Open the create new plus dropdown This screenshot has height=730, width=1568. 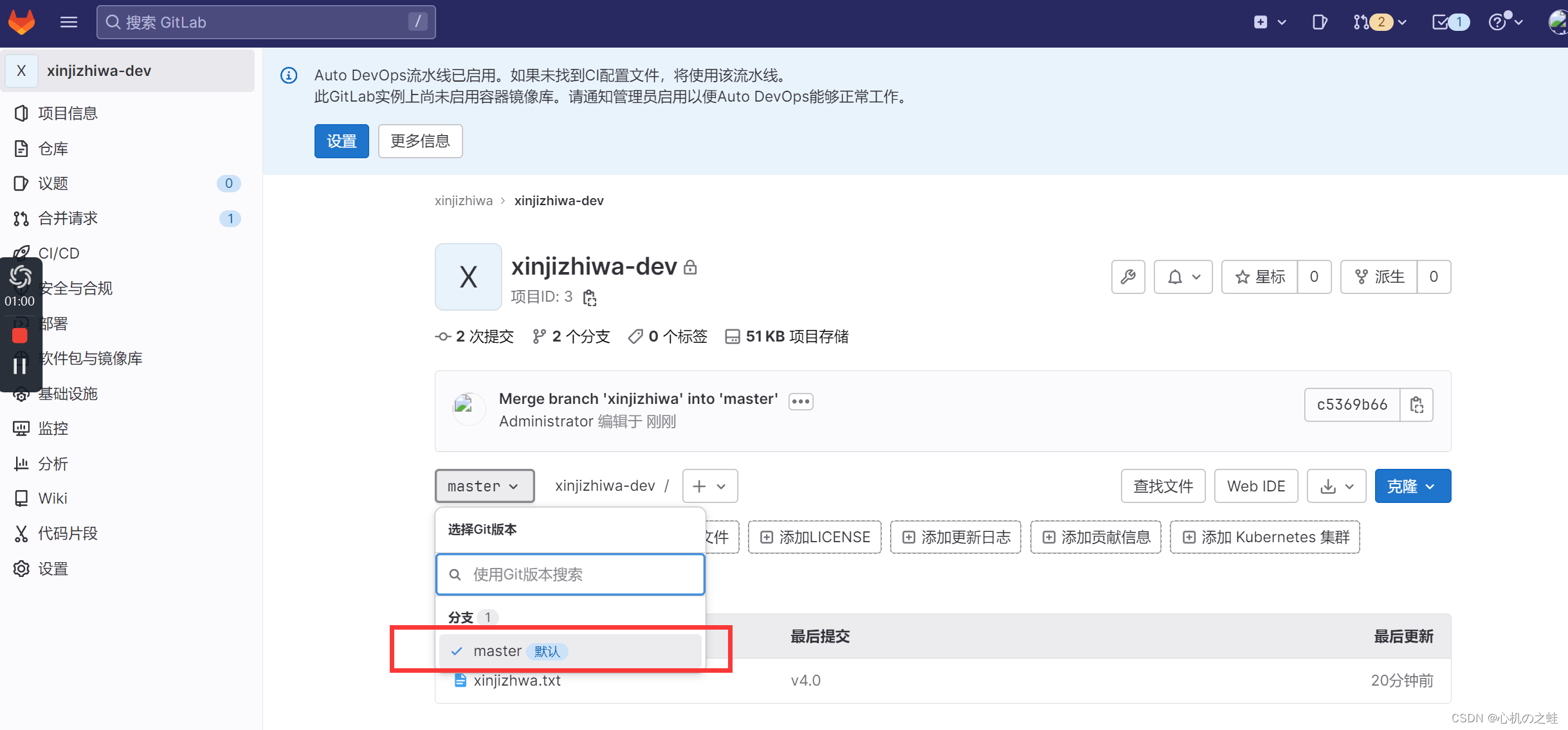1270,23
